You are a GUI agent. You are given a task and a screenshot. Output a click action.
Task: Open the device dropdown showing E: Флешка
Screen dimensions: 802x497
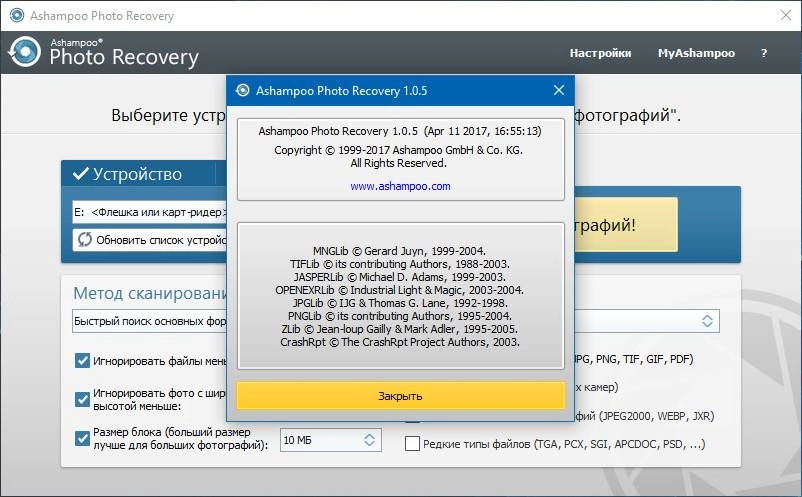click(150, 212)
